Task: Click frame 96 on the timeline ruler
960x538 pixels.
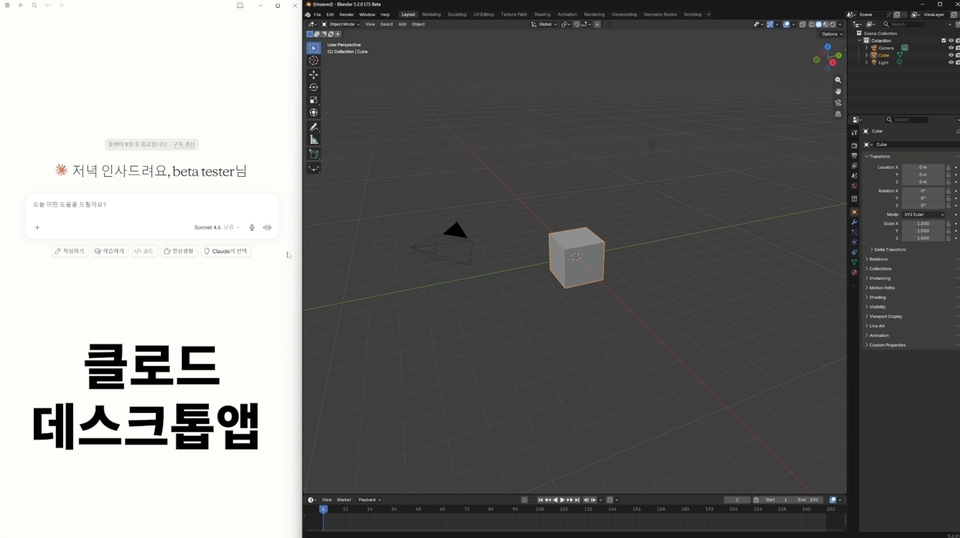Action: 515,509
